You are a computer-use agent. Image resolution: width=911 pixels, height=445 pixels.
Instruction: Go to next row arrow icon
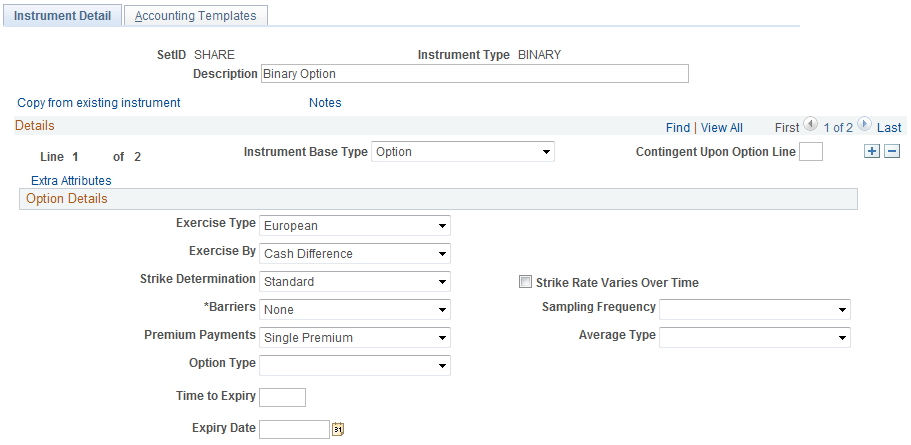coord(864,126)
